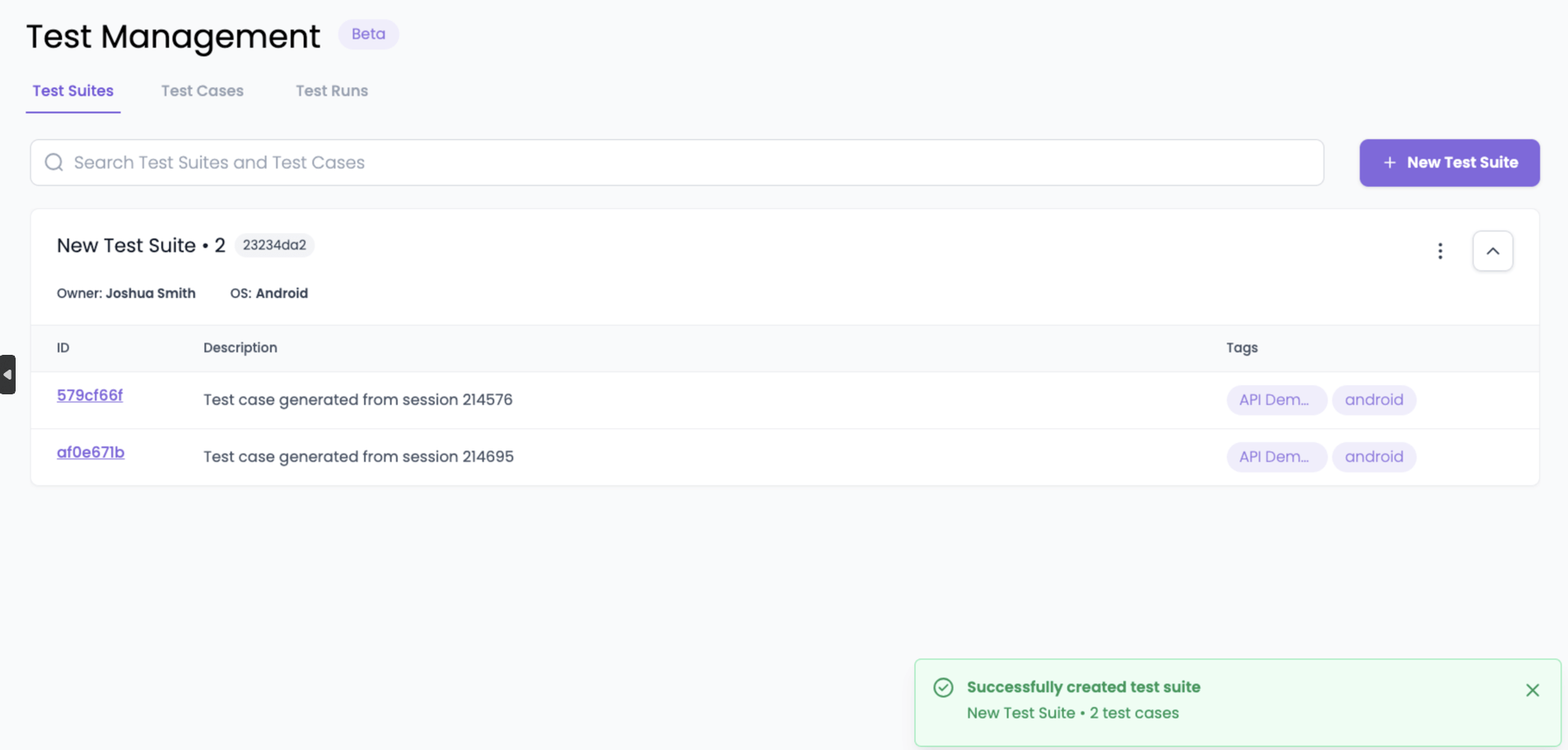This screenshot has width=1568, height=750.
Task: Click the Tags column header
Action: (1242, 347)
